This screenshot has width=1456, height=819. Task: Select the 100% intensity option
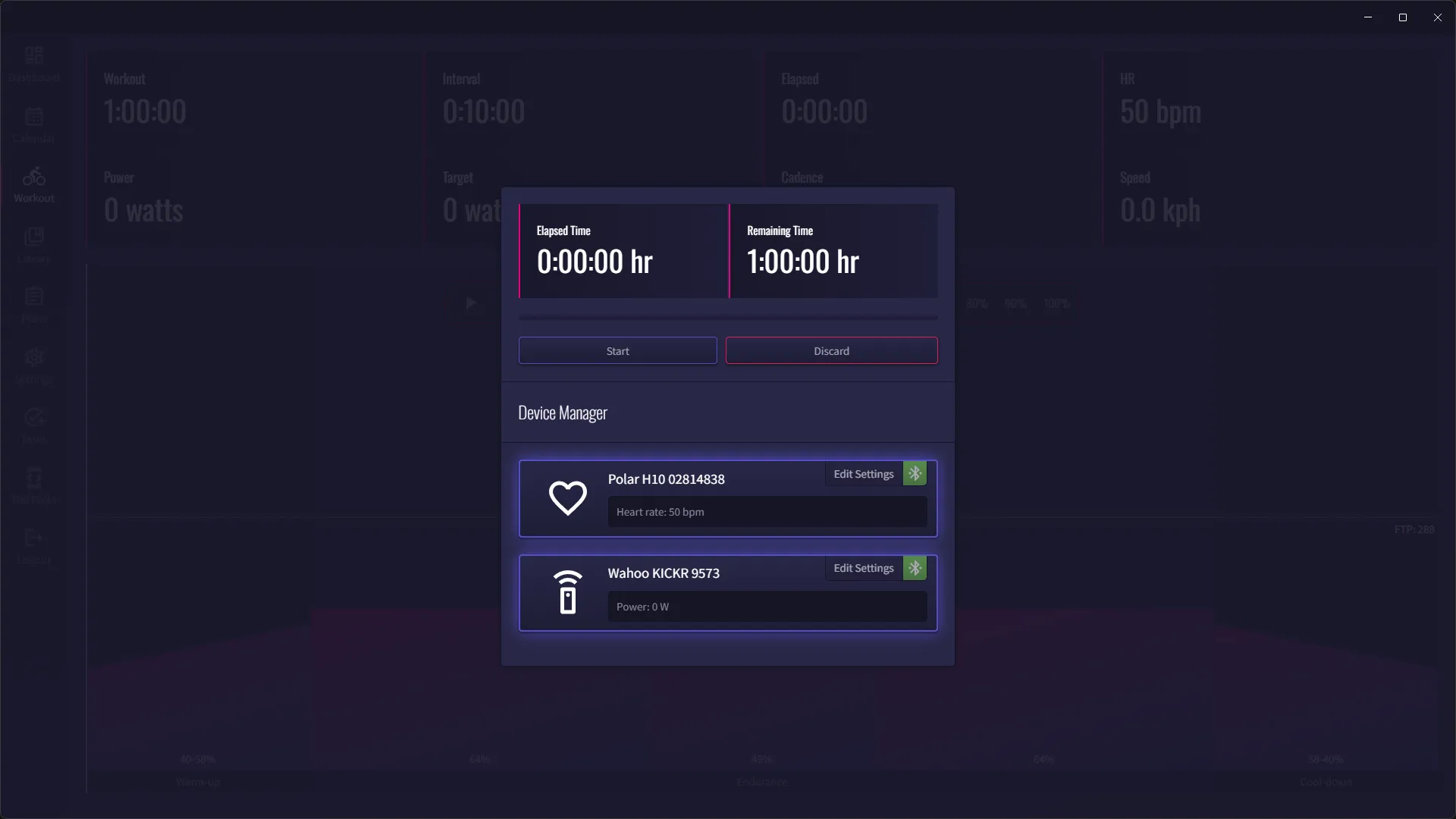[x=1056, y=303]
